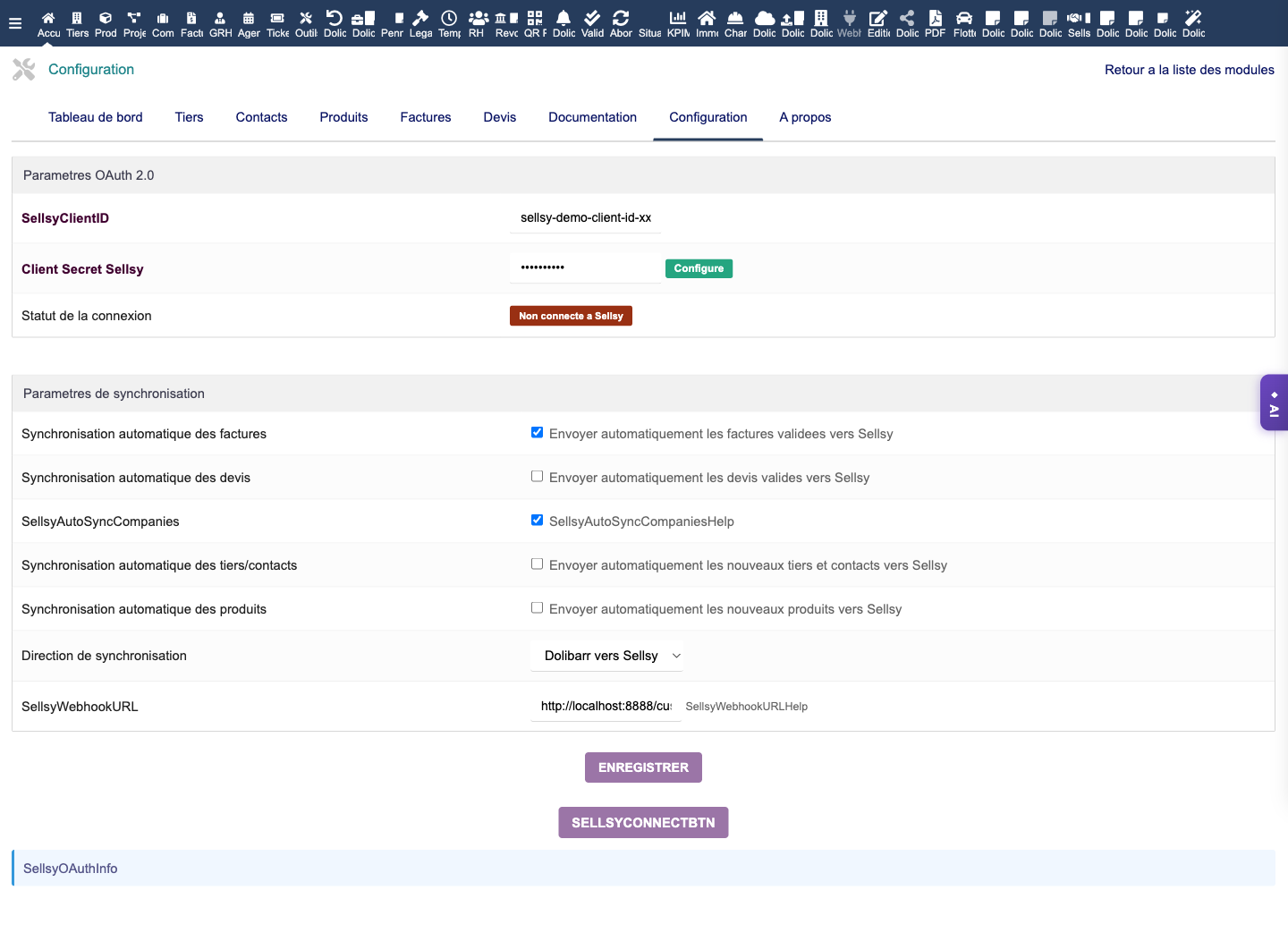Switch to the Contacts tab
The image size is (1288, 941).
(262, 117)
